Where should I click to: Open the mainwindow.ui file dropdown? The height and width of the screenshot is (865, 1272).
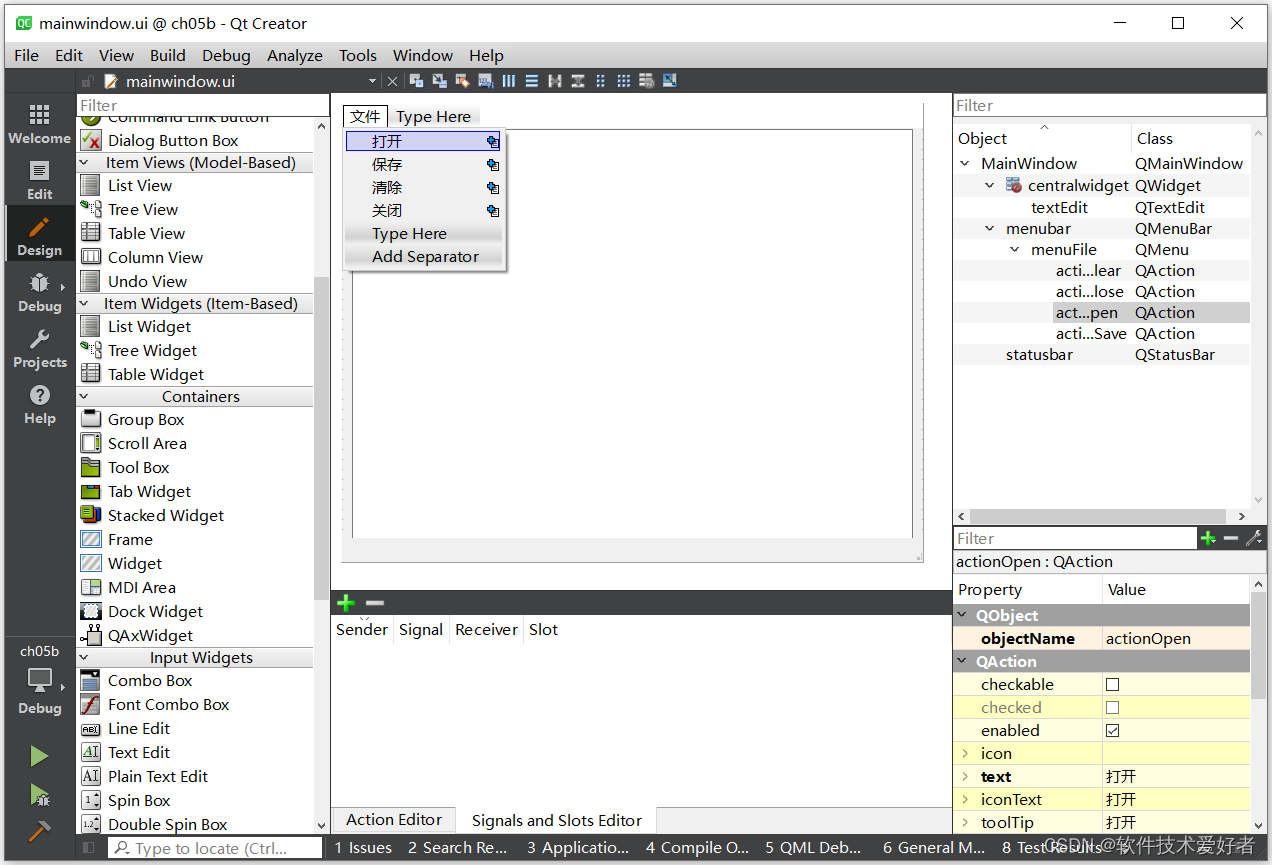tap(373, 81)
